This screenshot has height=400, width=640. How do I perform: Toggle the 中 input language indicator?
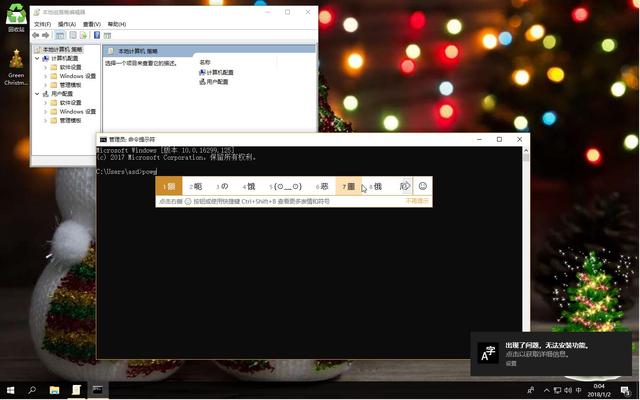[578, 391]
